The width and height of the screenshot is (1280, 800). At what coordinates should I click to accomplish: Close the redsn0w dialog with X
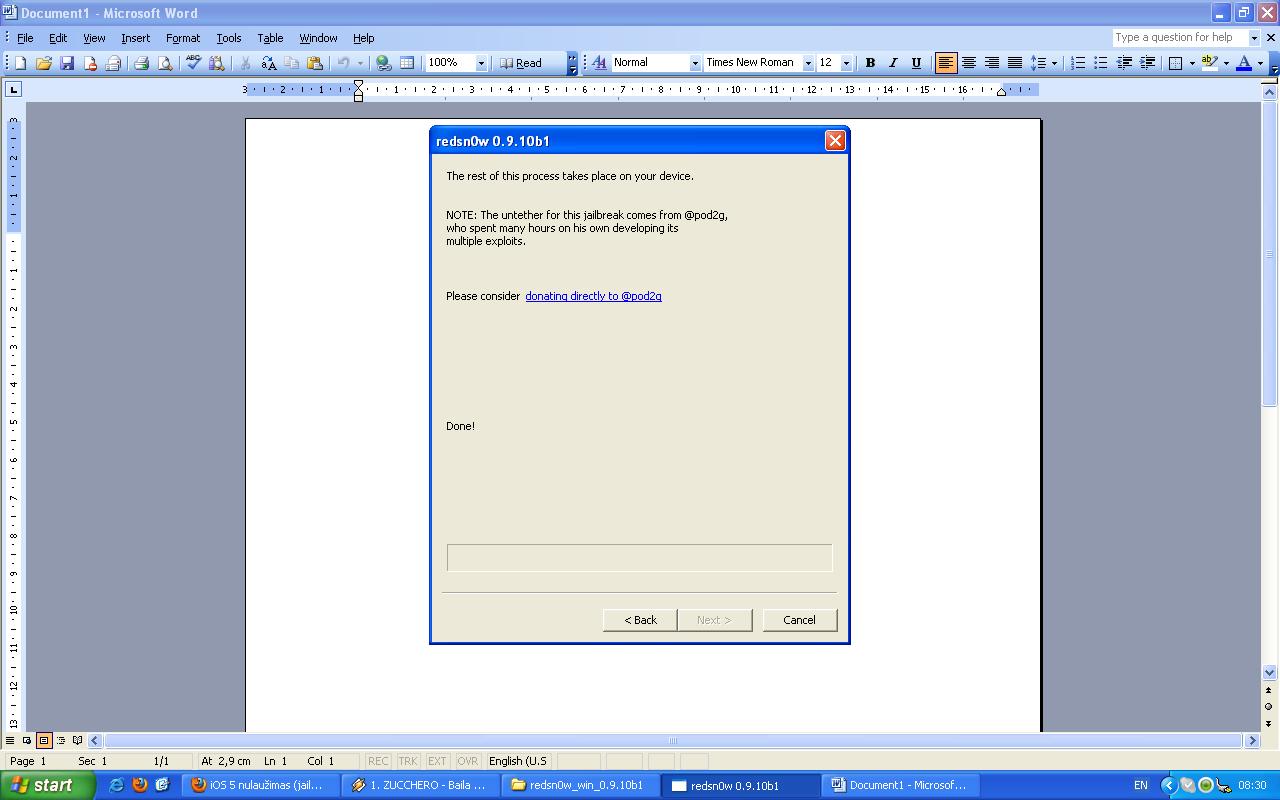pos(835,141)
